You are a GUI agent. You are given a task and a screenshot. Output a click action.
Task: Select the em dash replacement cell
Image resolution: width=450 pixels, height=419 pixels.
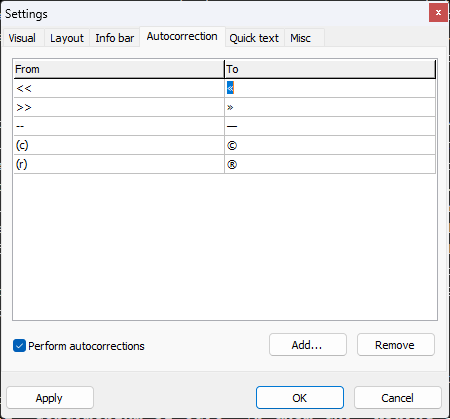(x=330, y=126)
